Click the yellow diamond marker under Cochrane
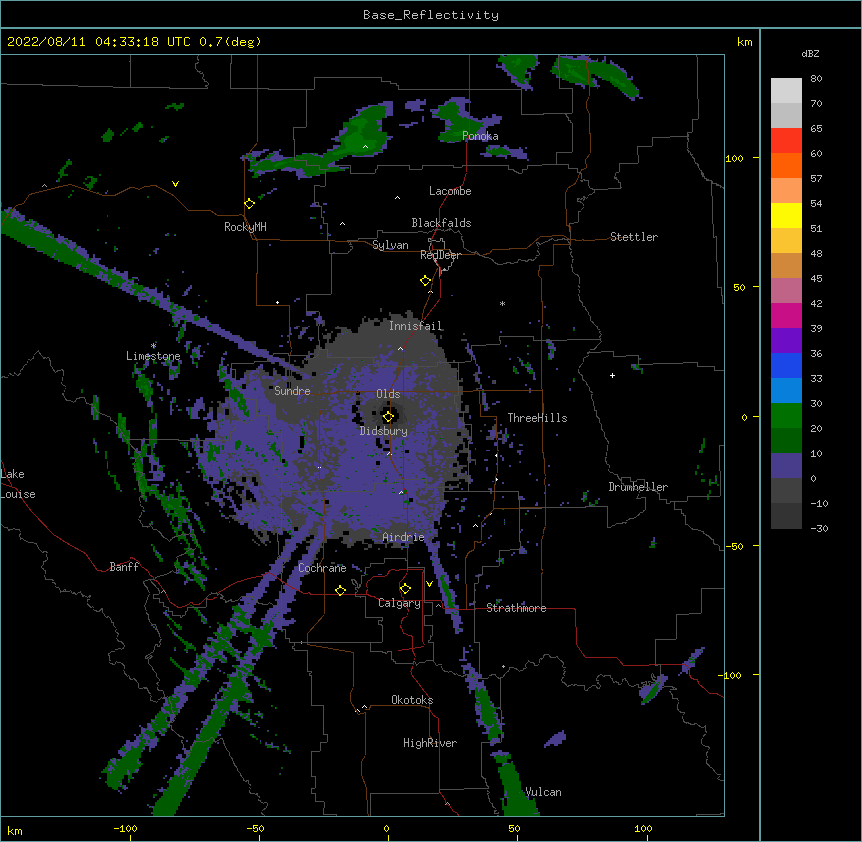The image size is (862, 842). [x=340, y=590]
